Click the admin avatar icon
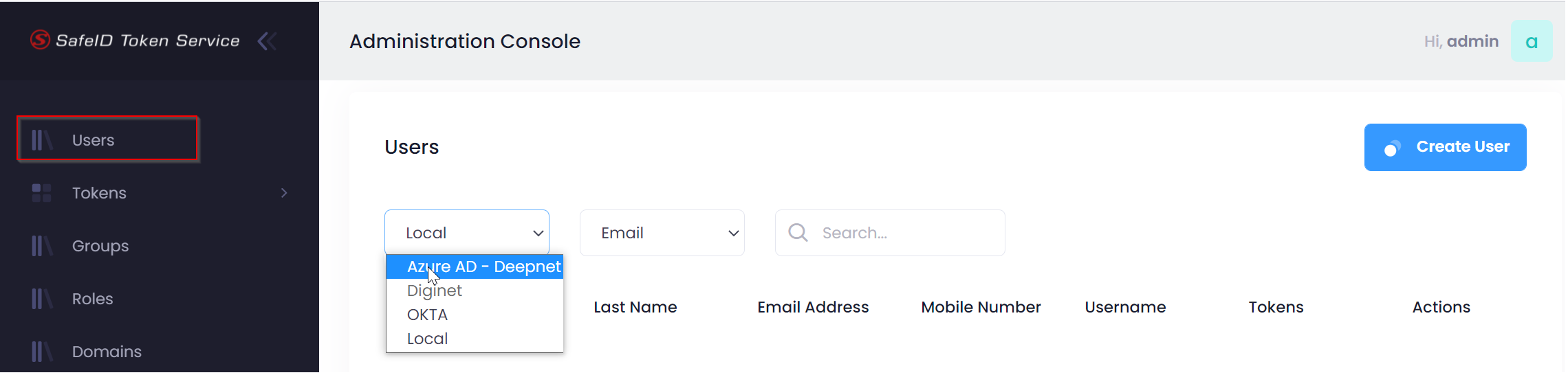Image resolution: width=1568 pixels, height=375 pixels. pos(1531,41)
